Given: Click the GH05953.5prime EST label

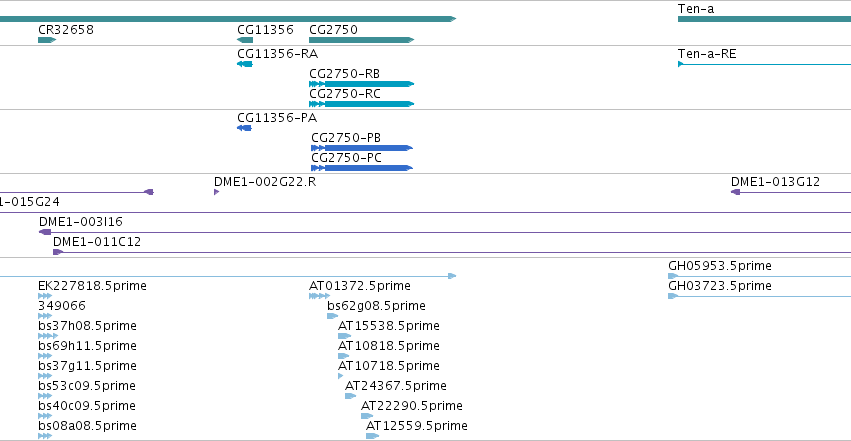Looking at the screenshot, I should pos(720,266).
